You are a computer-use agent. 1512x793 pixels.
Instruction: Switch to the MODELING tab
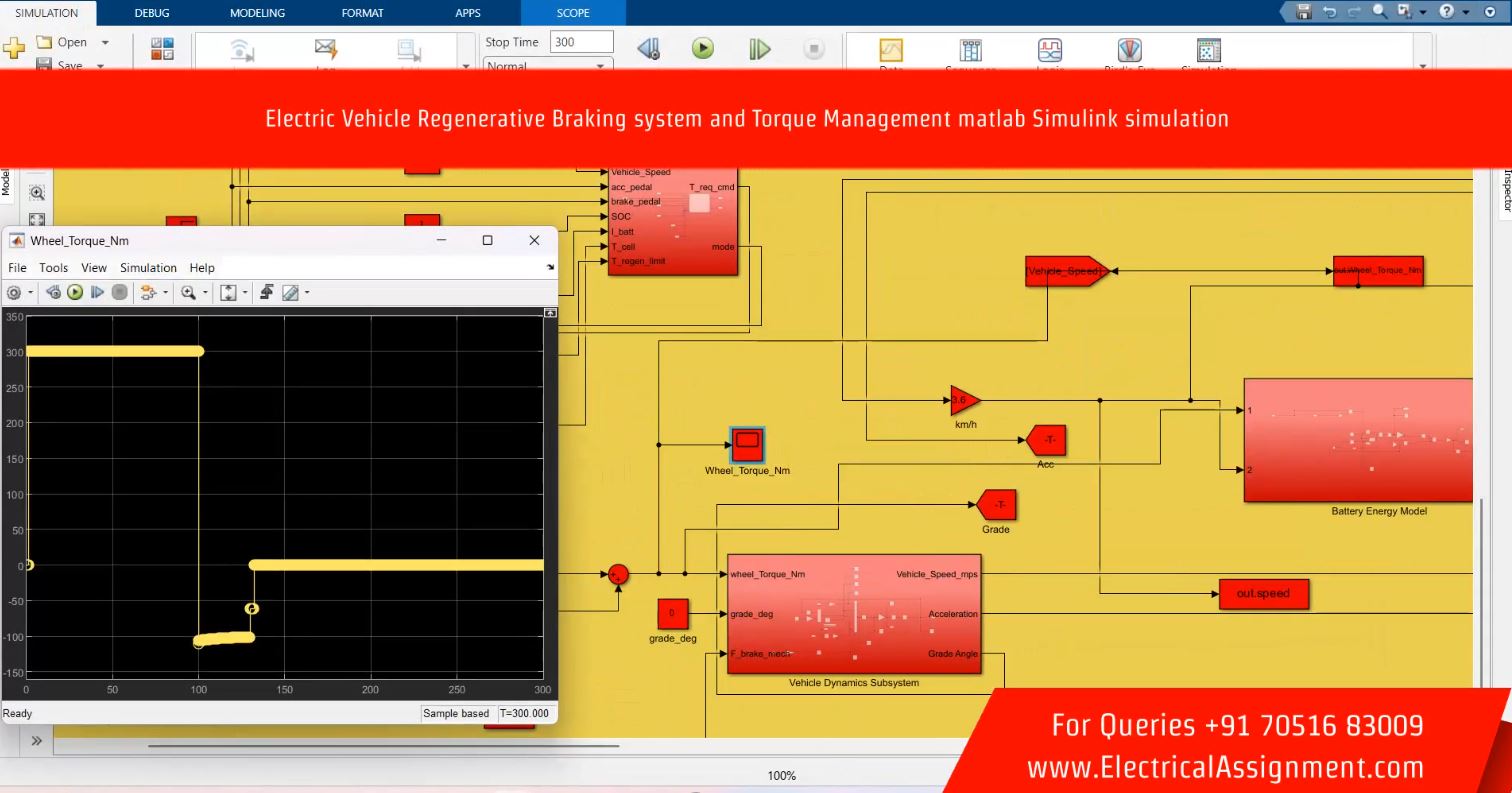(x=257, y=13)
